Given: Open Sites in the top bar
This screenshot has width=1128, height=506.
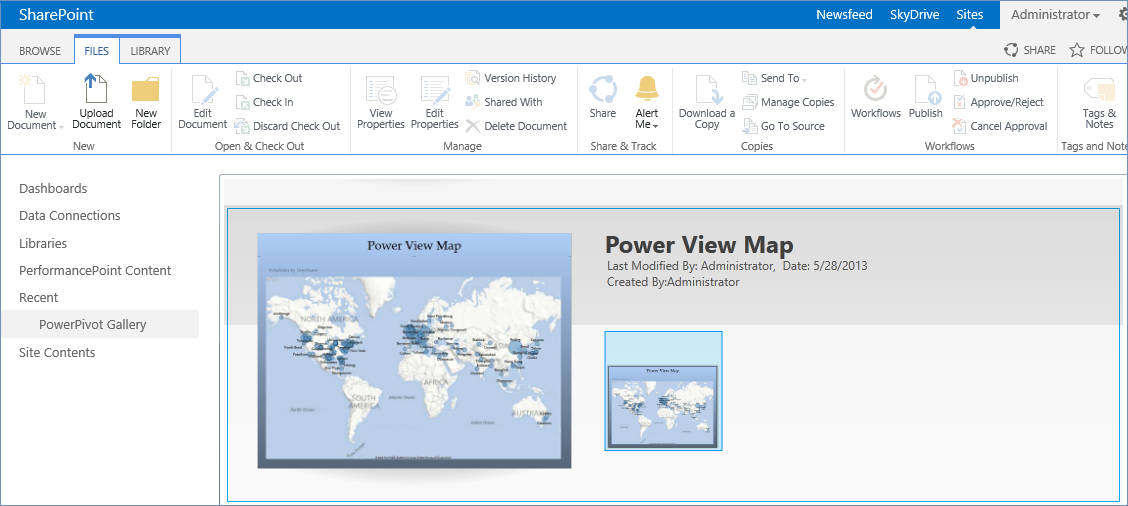Looking at the screenshot, I should click(x=970, y=14).
